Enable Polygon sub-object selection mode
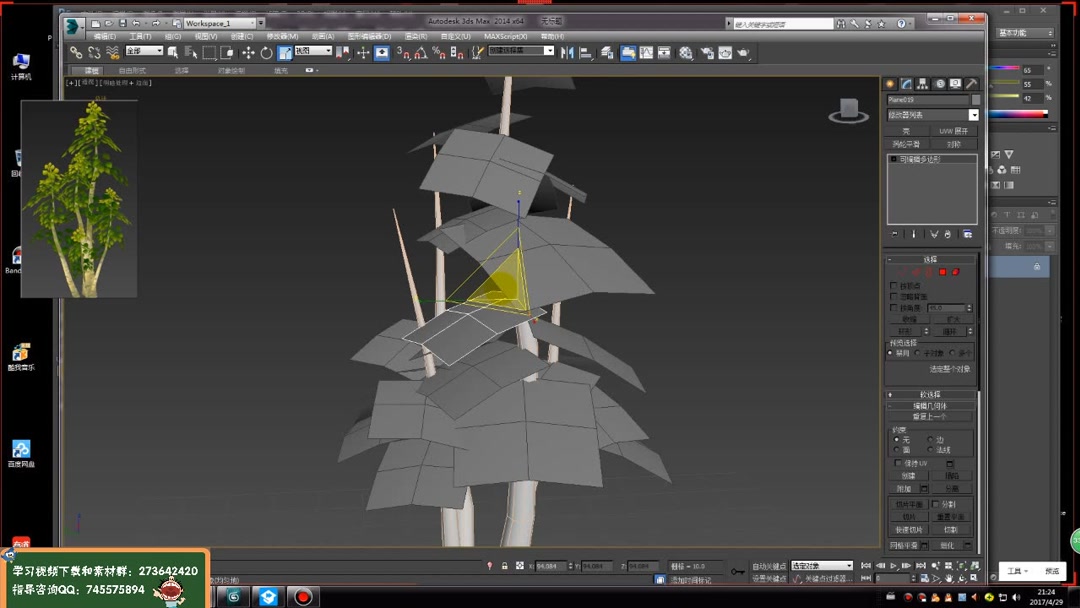The width and height of the screenshot is (1080, 608). pos(943,270)
